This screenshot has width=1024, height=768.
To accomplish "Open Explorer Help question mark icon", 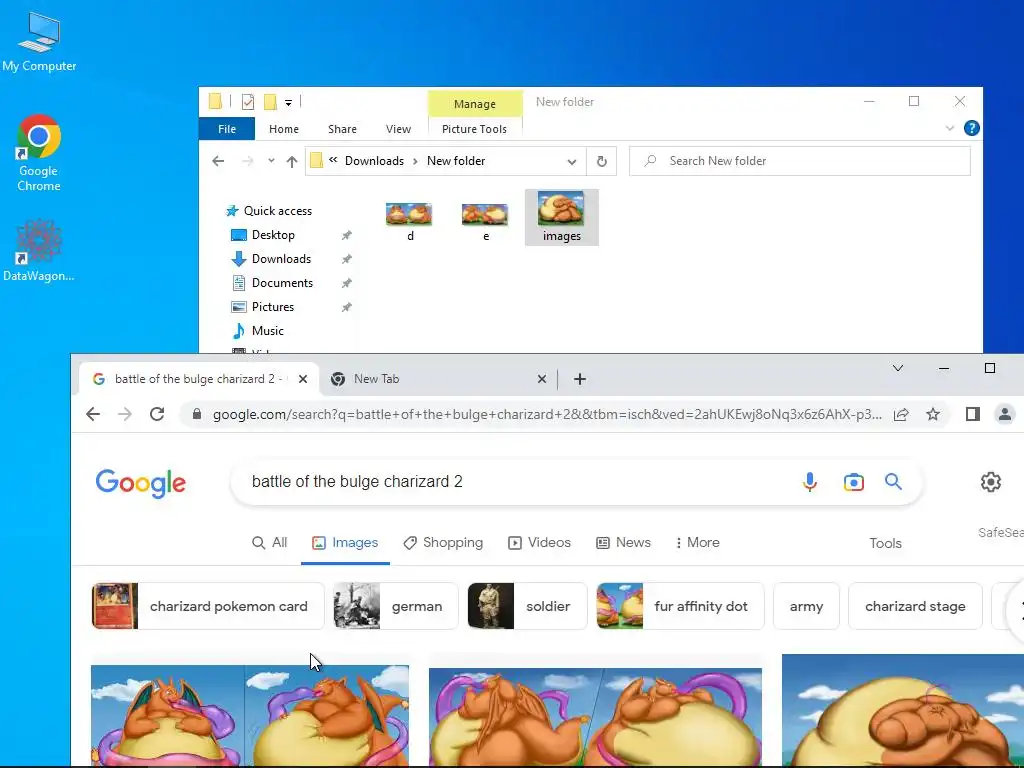I will (971, 128).
